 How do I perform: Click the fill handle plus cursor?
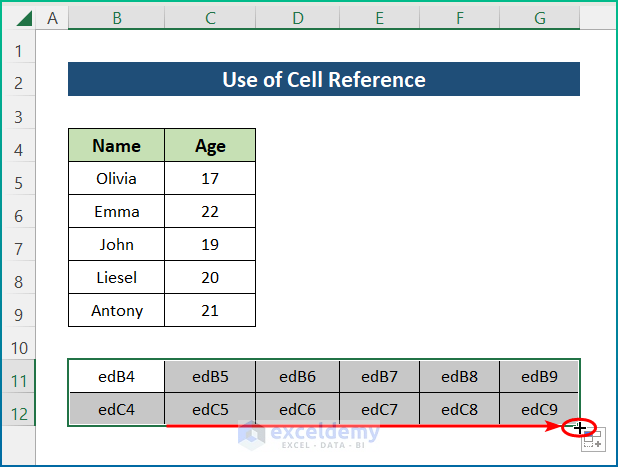click(580, 428)
